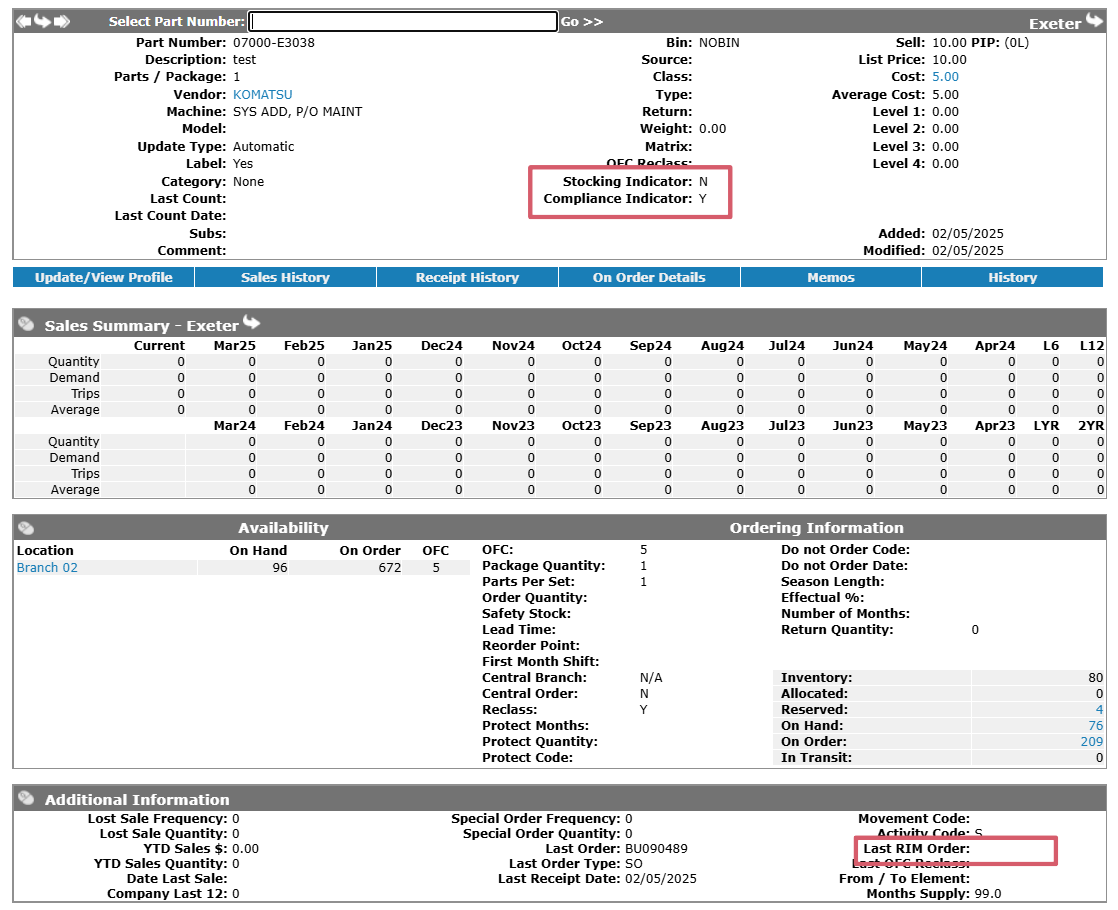The width and height of the screenshot is (1118, 910).
Task: Click the Category value None
Action: [x=248, y=182]
